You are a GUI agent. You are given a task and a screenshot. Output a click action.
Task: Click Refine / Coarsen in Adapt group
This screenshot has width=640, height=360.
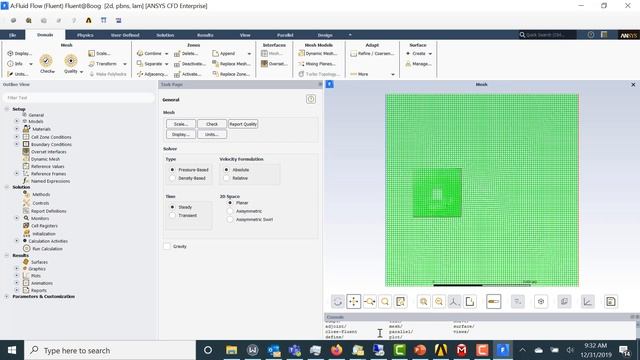(x=372, y=53)
